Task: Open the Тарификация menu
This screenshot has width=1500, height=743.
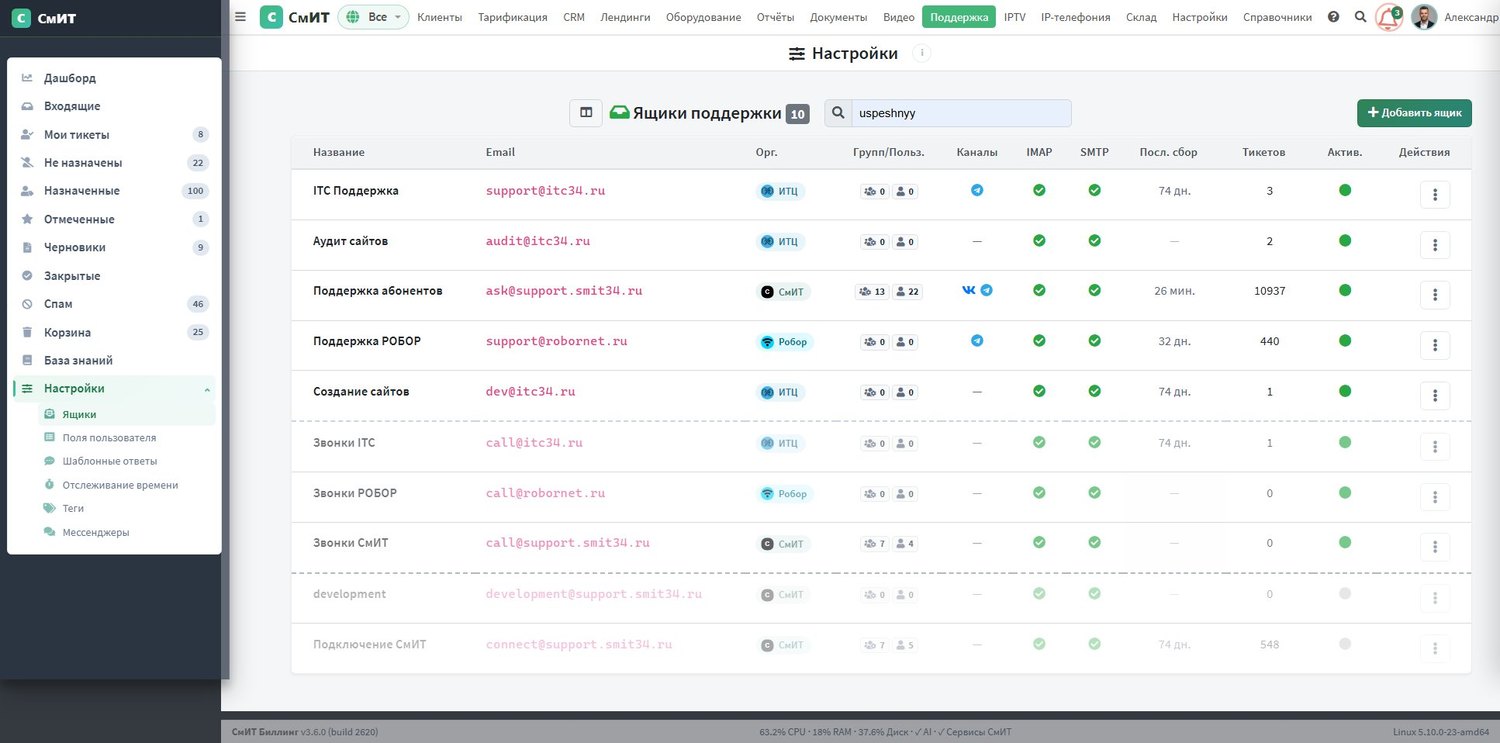Action: pos(513,17)
